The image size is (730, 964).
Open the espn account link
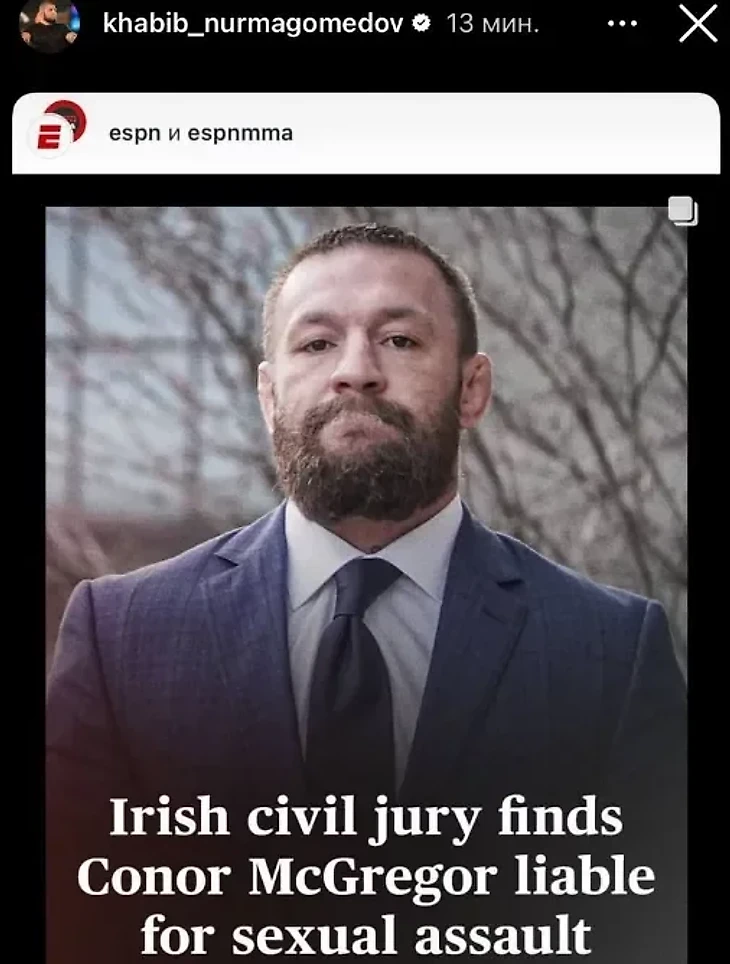pyautogui.click(x=135, y=133)
